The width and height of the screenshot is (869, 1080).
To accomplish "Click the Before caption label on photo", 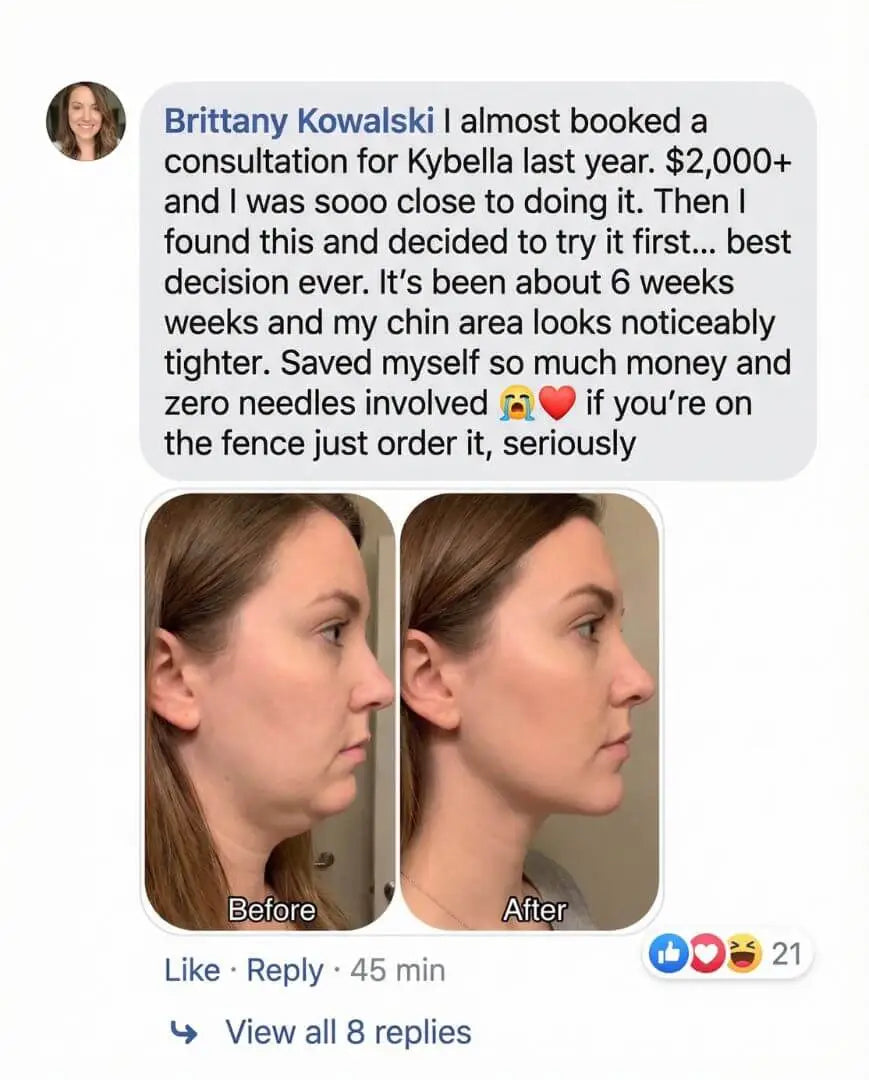I will 272,910.
